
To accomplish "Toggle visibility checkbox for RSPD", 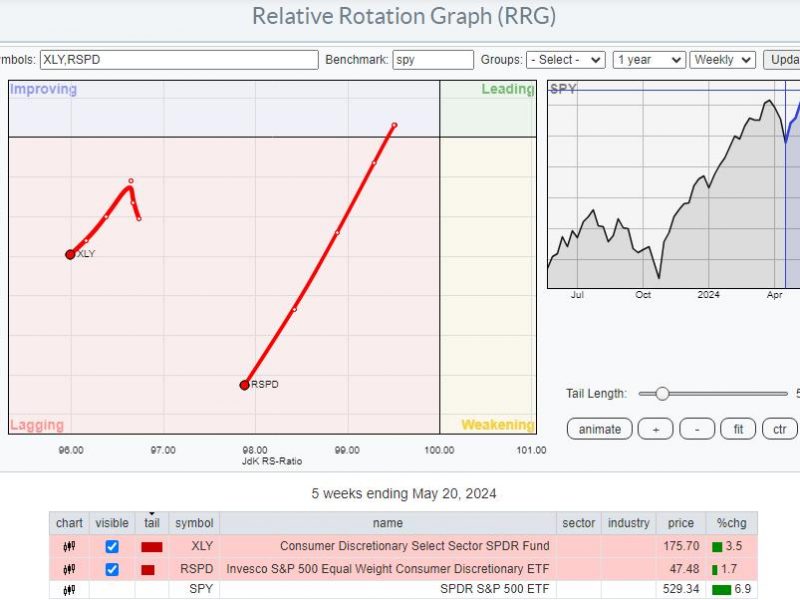I will coord(112,569).
